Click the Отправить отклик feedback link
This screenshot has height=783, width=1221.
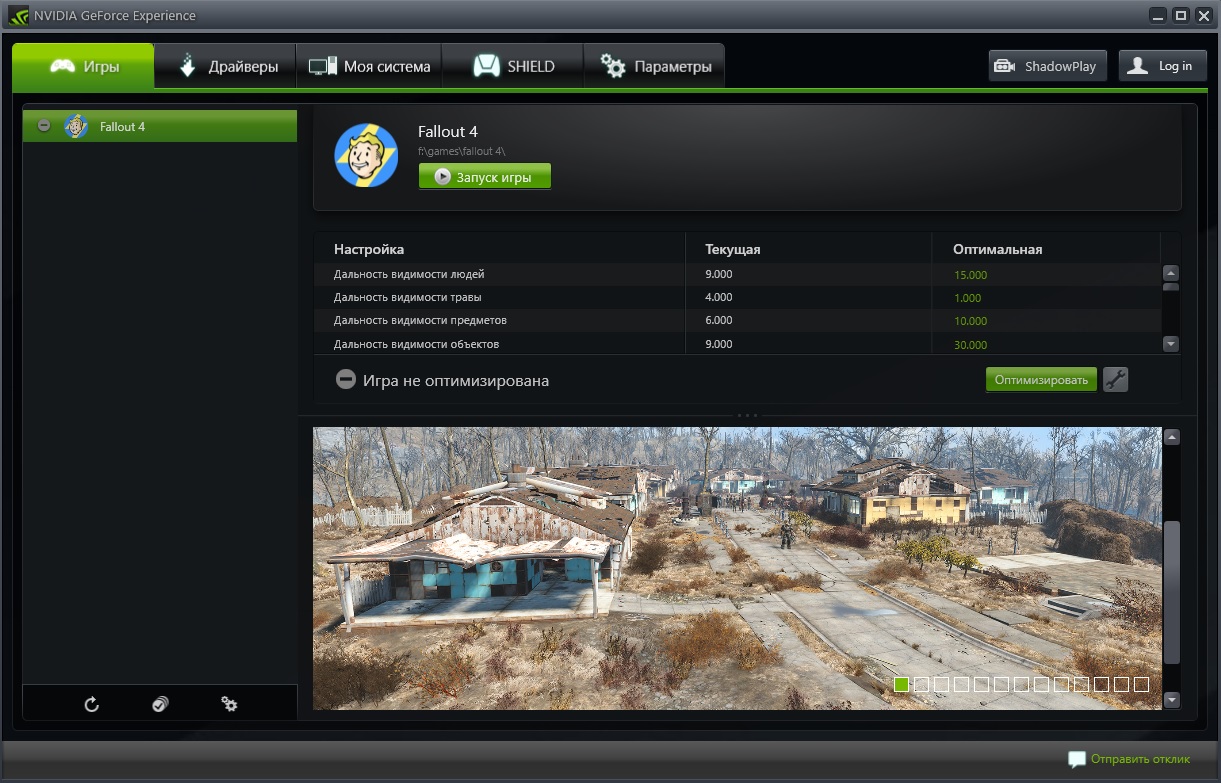1140,759
